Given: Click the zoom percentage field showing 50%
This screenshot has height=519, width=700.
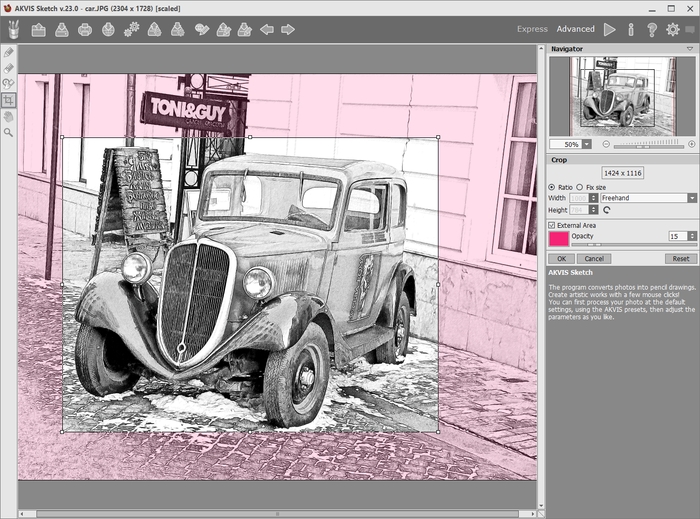Looking at the screenshot, I should (566, 144).
